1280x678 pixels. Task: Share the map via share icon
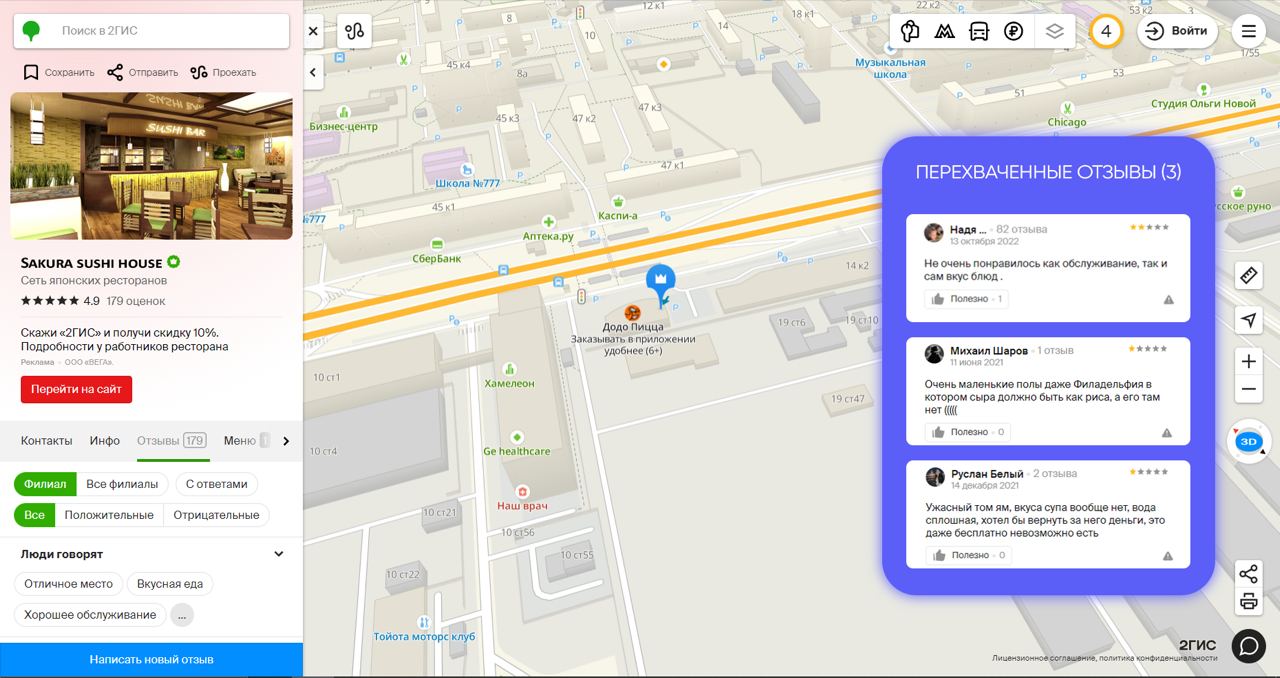coord(1248,574)
